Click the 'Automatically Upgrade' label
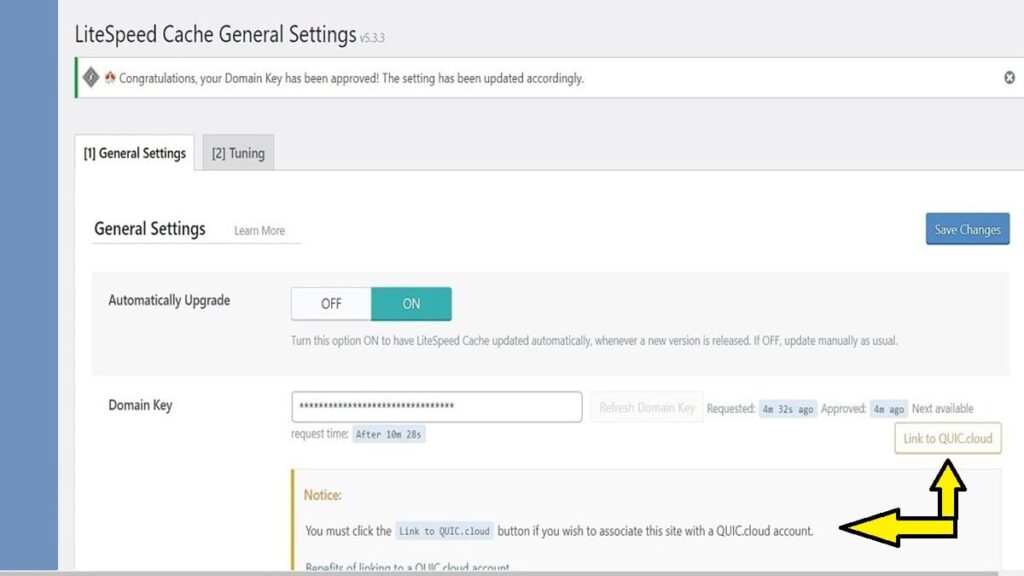 [x=169, y=300]
